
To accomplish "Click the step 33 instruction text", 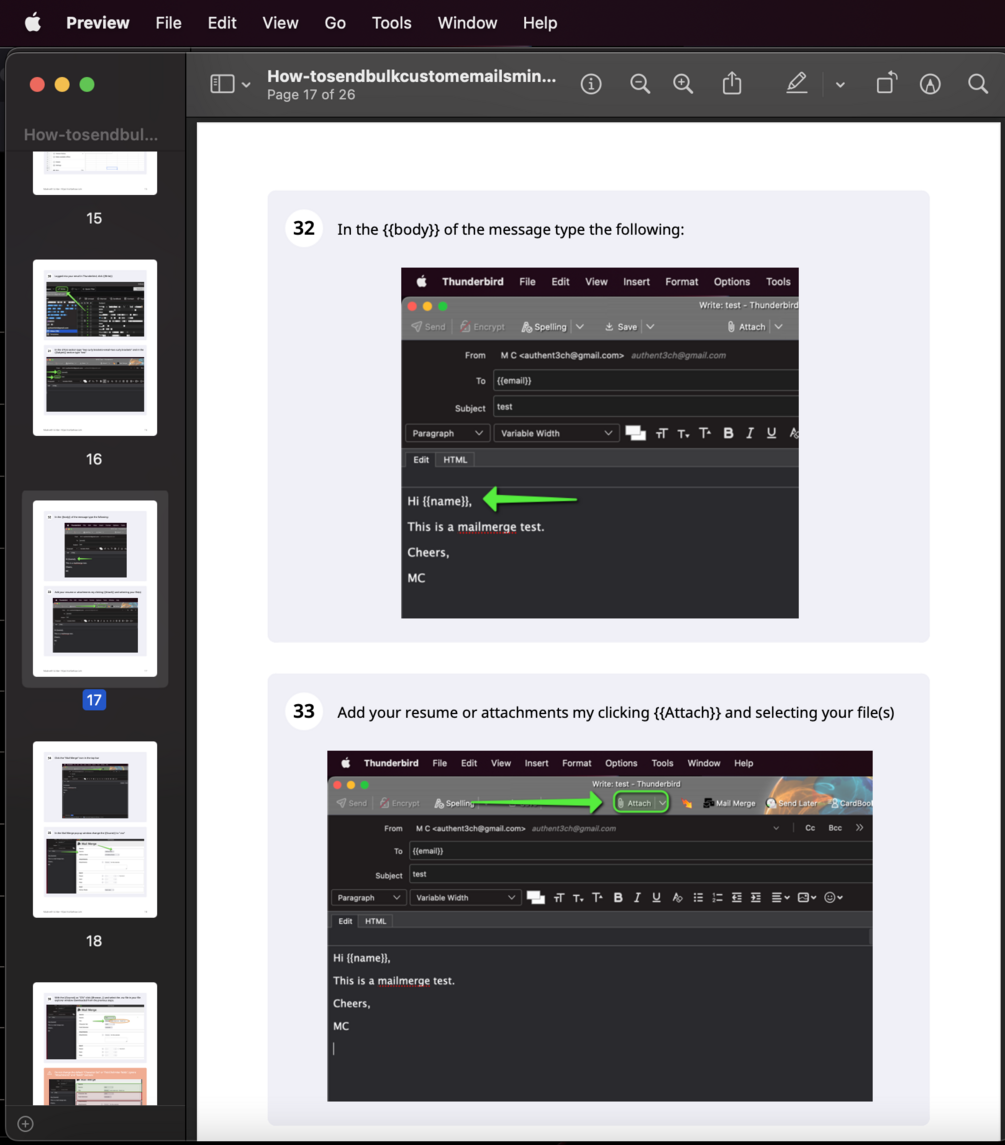I will click(616, 713).
